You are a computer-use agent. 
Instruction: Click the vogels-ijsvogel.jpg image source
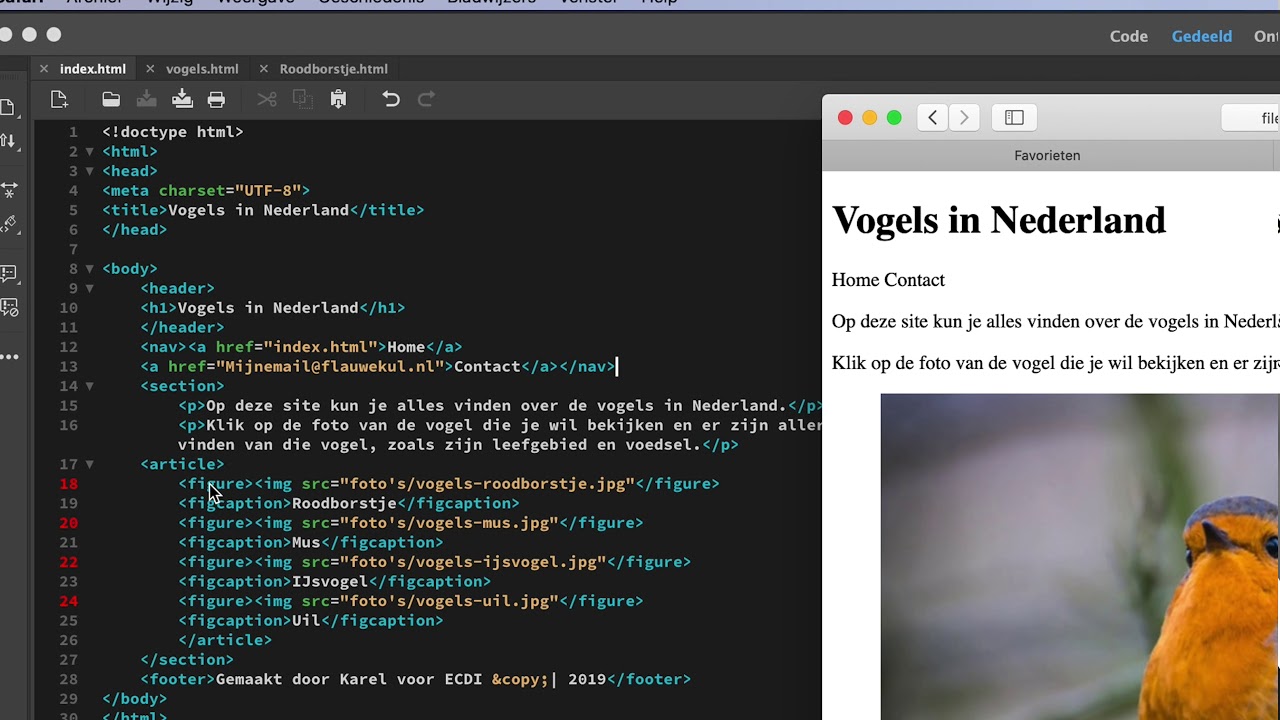[x=473, y=562]
